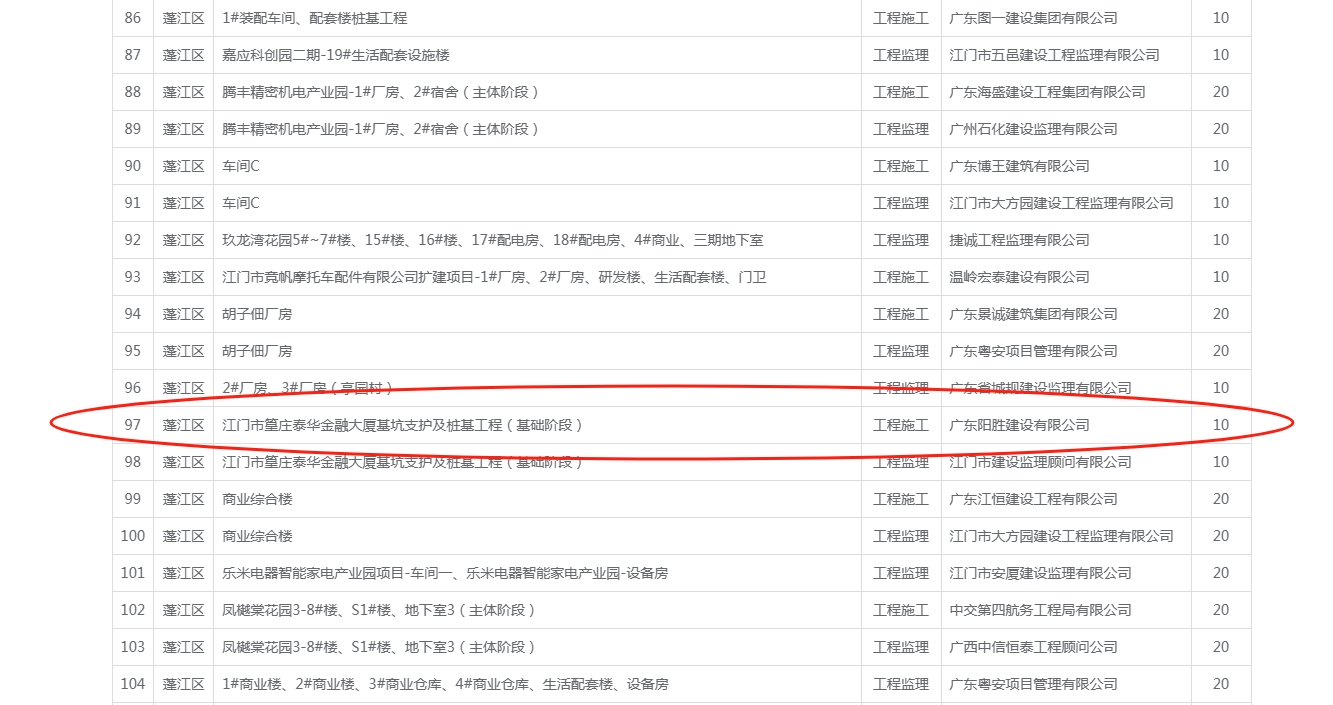The width and height of the screenshot is (1333, 705).
Task: Select the 江门市竟帆摩托车配件有限公司扩建项目 project
Action: tap(494, 277)
